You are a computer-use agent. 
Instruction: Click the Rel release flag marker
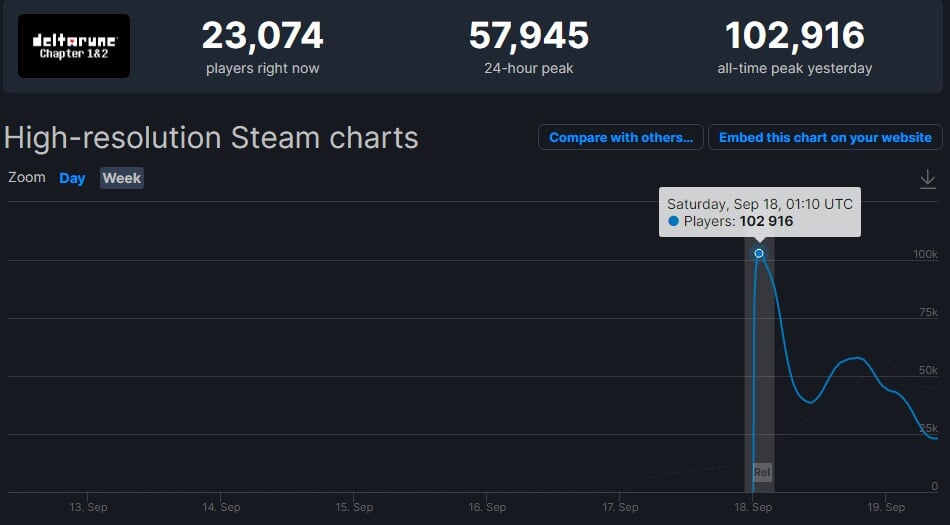coord(762,472)
